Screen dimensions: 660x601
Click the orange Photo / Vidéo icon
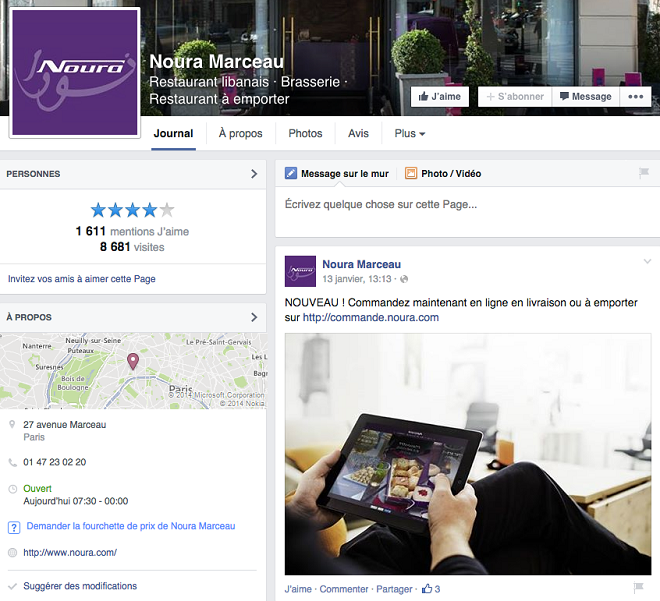[411, 173]
